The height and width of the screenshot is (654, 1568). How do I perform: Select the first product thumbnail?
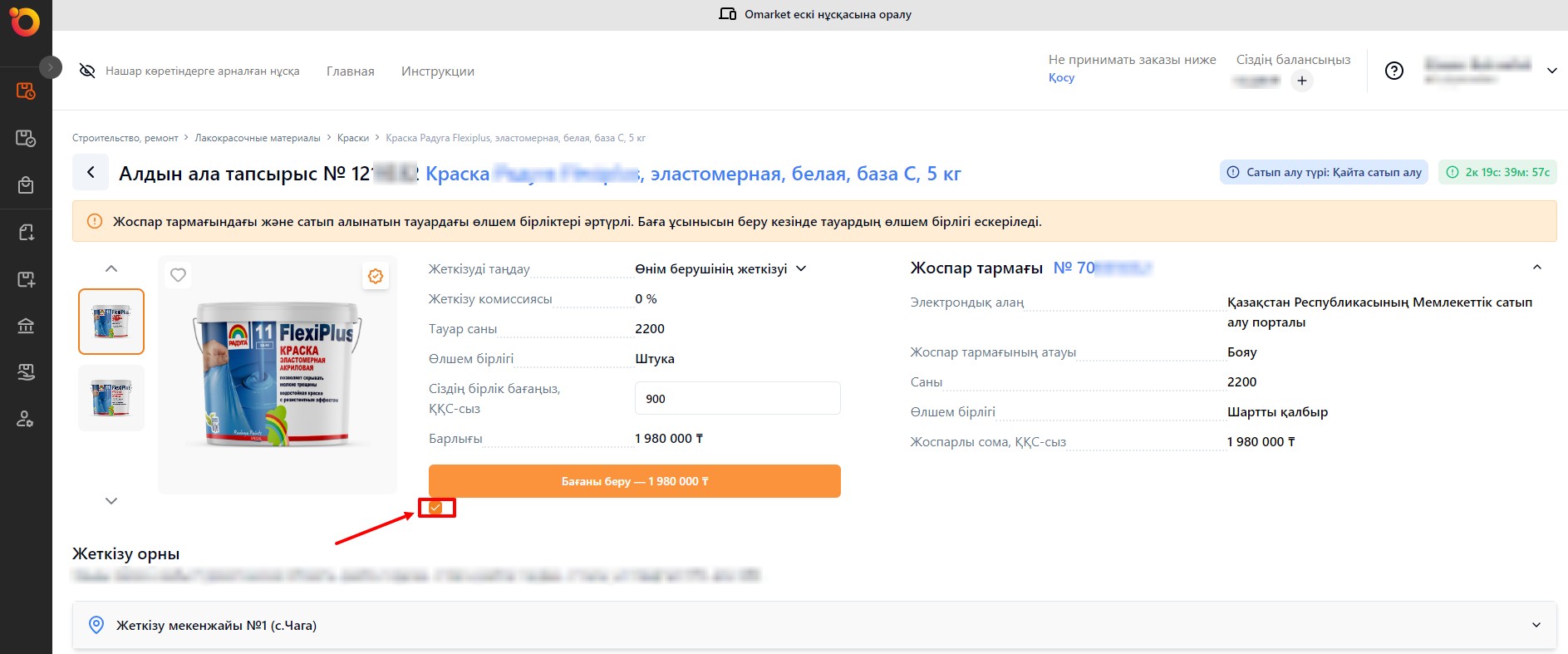[x=111, y=322]
